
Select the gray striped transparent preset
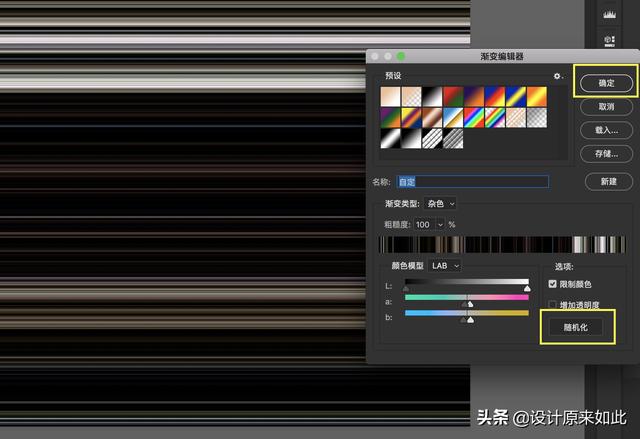click(453, 138)
